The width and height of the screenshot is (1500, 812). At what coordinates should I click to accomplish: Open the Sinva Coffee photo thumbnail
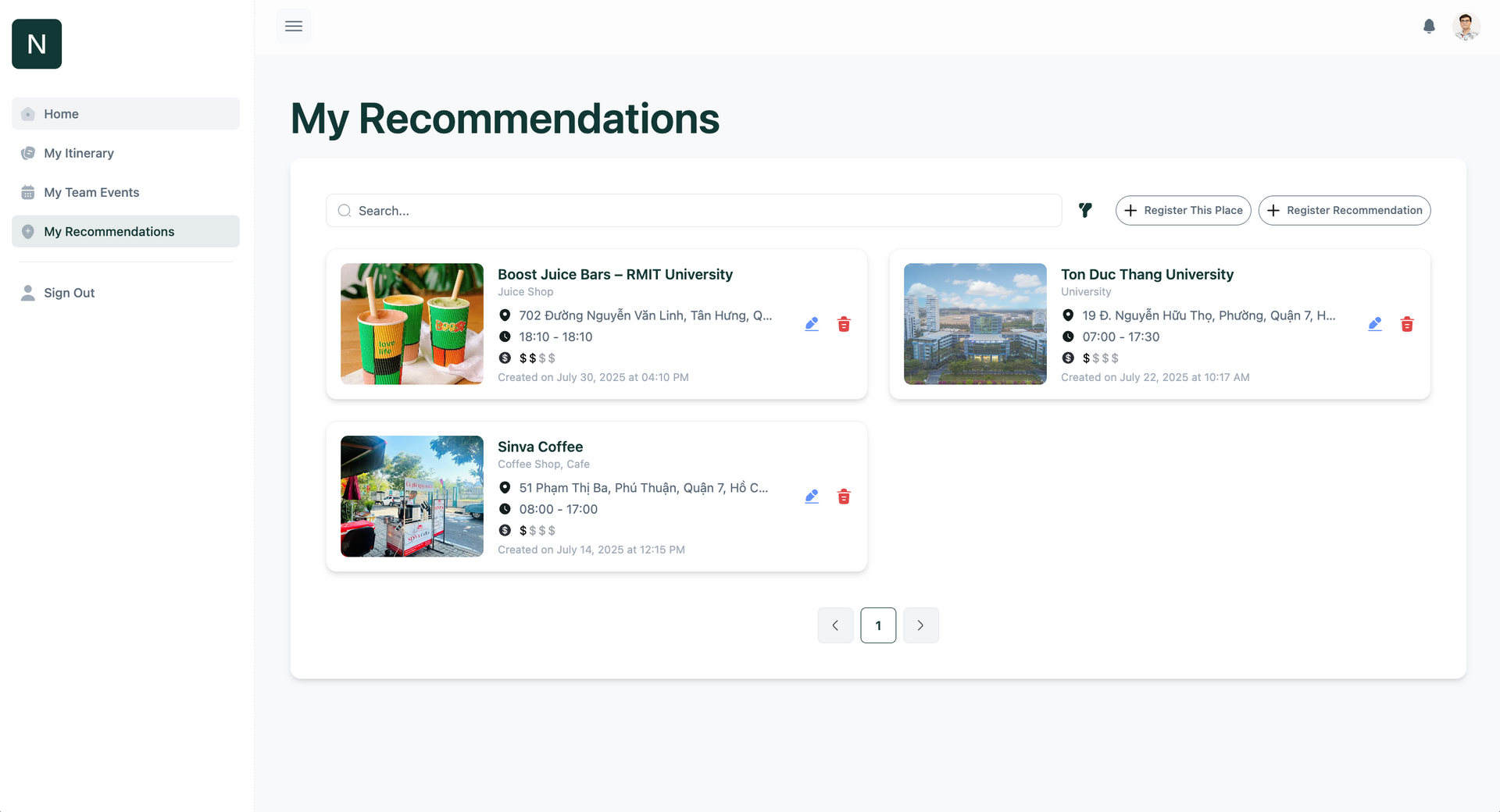click(412, 497)
